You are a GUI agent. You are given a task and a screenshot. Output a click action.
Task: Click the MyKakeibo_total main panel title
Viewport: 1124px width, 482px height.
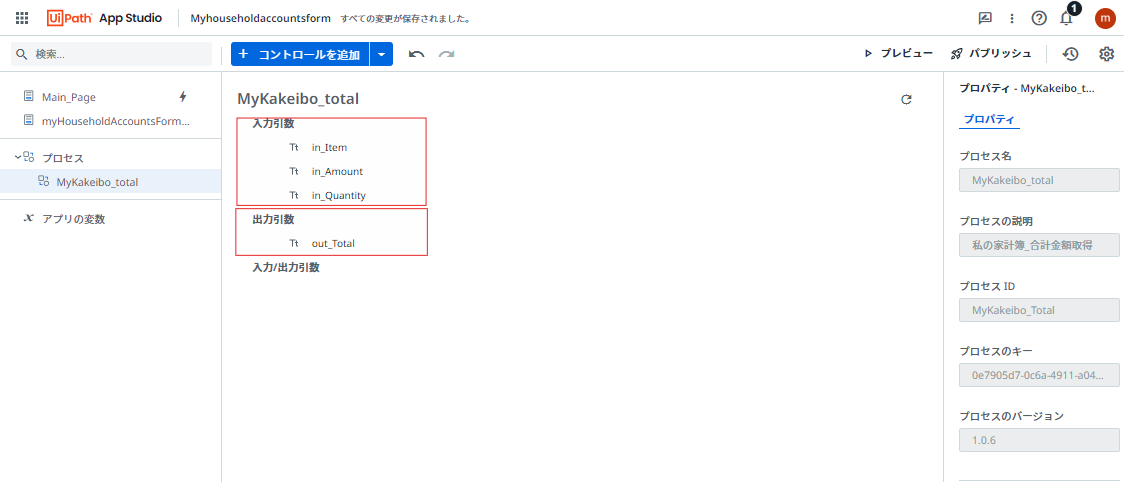click(298, 99)
